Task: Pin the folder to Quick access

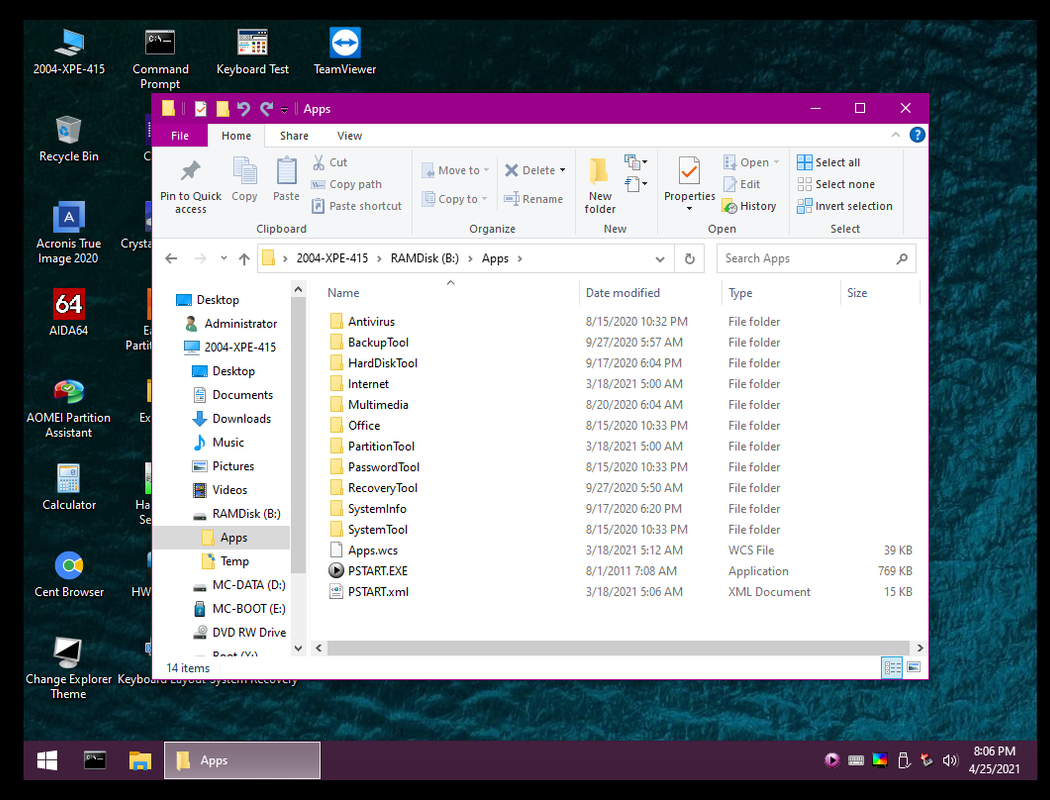Action: click(190, 187)
